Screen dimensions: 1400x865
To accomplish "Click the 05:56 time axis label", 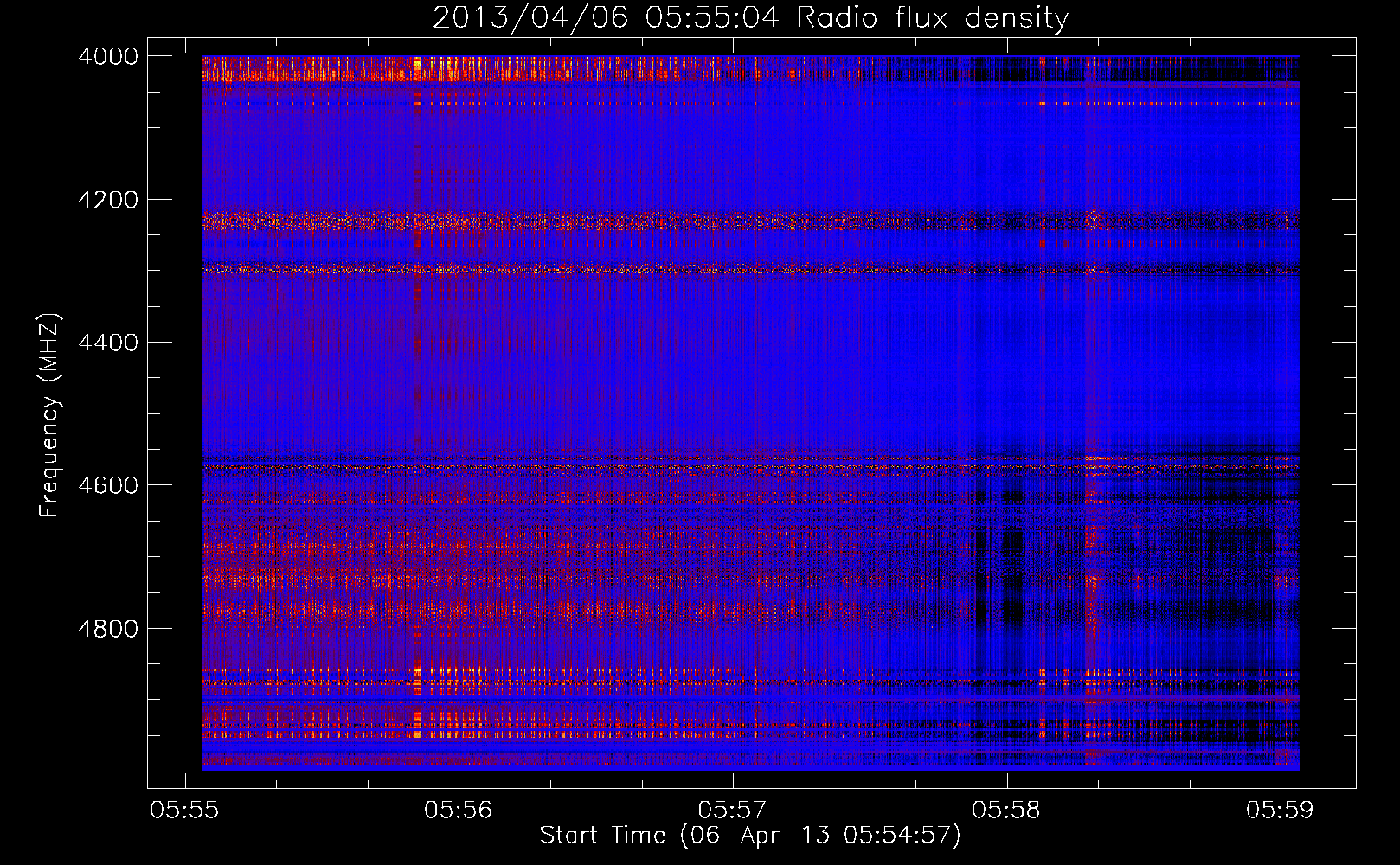I will tap(458, 810).
